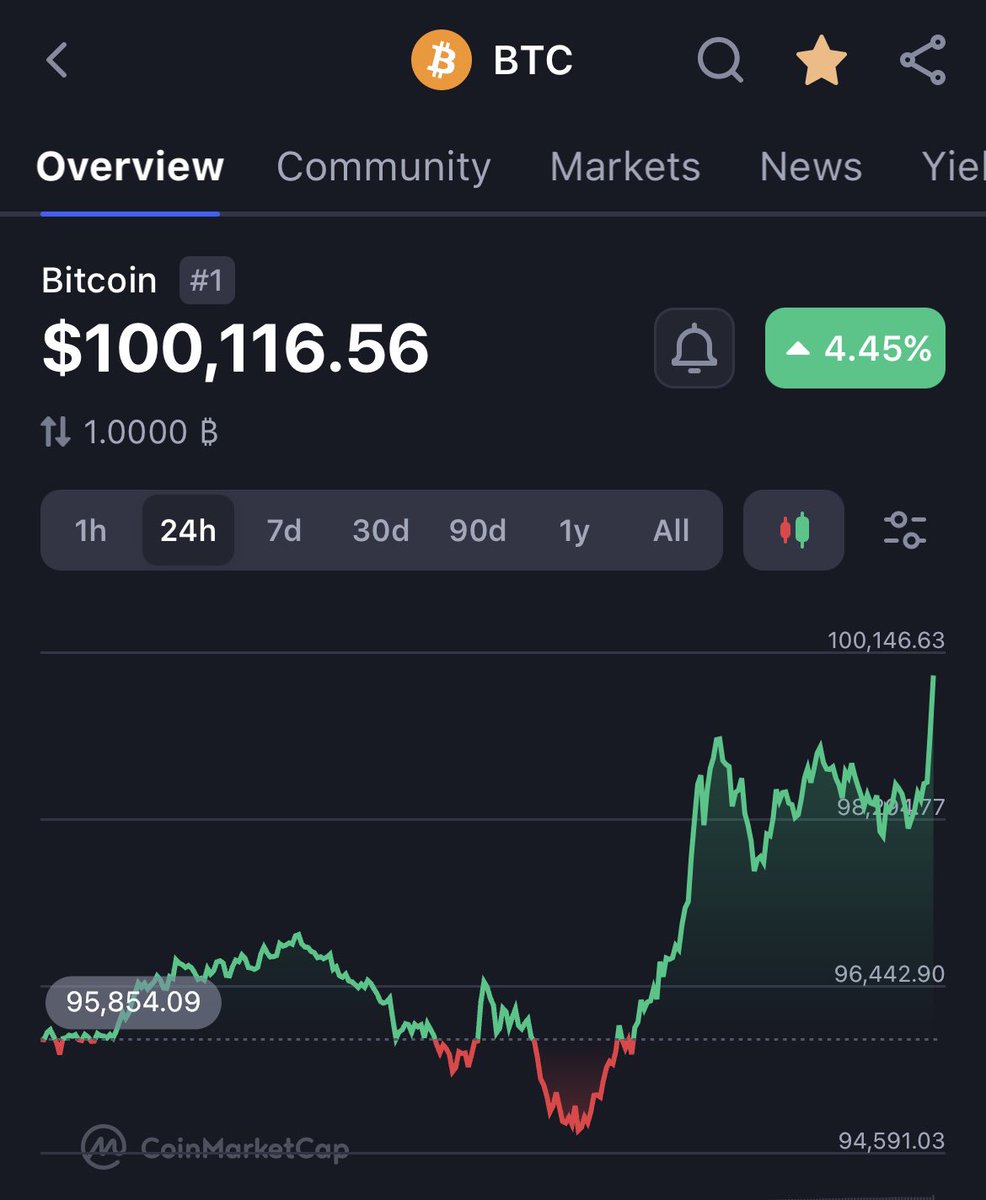Open the search magnifier icon
The width and height of the screenshot is (986, 1200).
click(720, 61)
